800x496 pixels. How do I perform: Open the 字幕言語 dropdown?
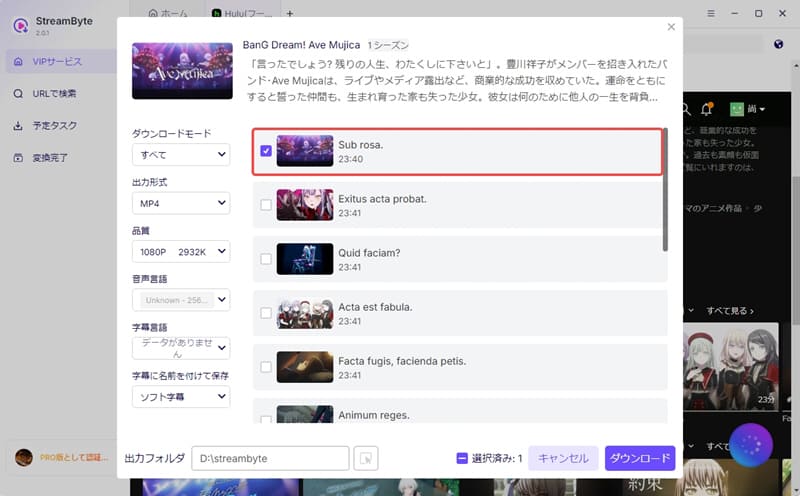(x=181, y=348)
